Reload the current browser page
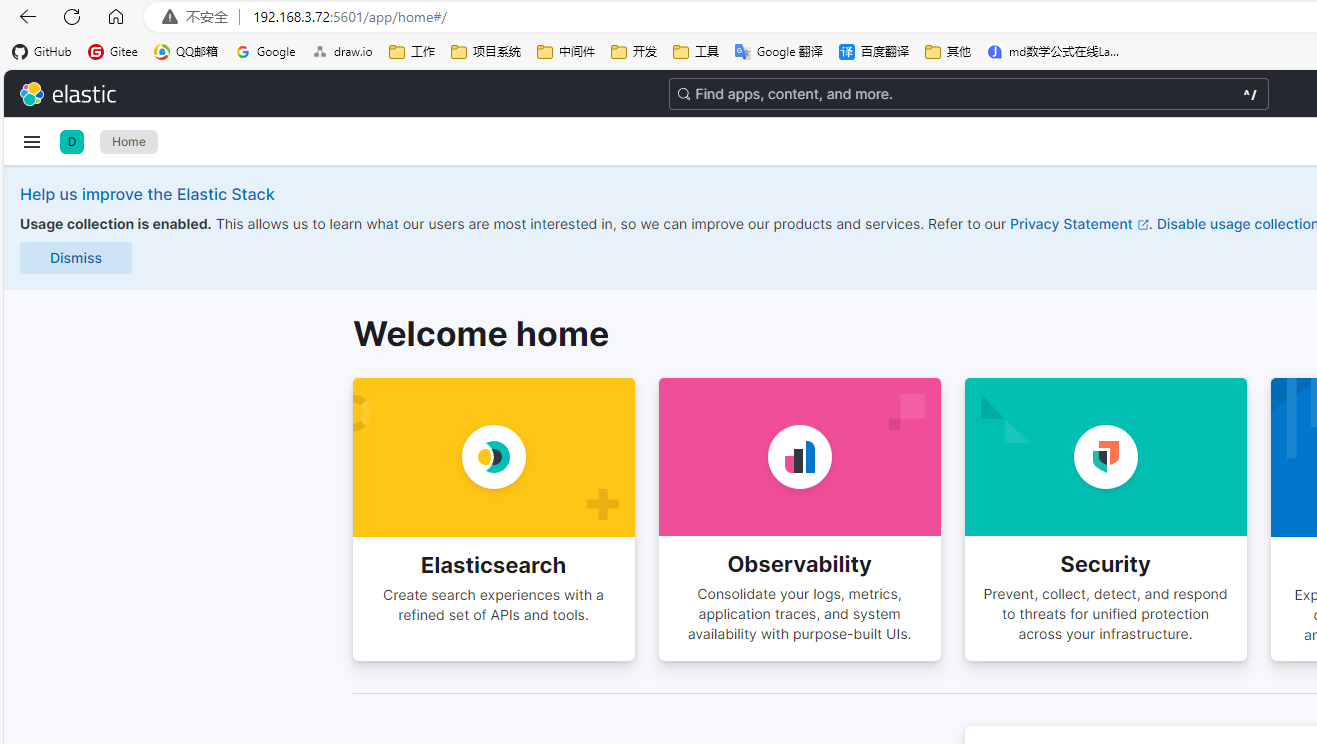 [x=72, y=17]
